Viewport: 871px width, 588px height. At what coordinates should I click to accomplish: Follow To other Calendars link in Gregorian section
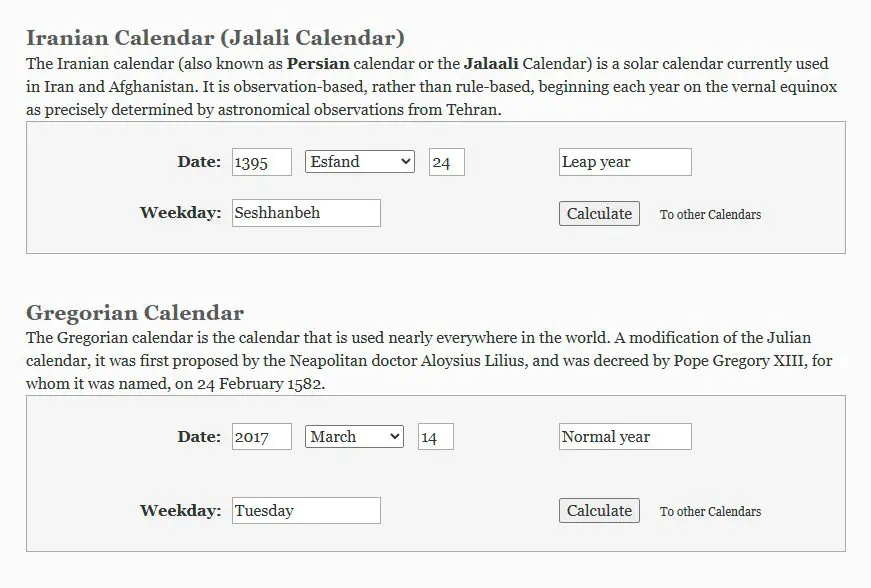click(710, 511)
